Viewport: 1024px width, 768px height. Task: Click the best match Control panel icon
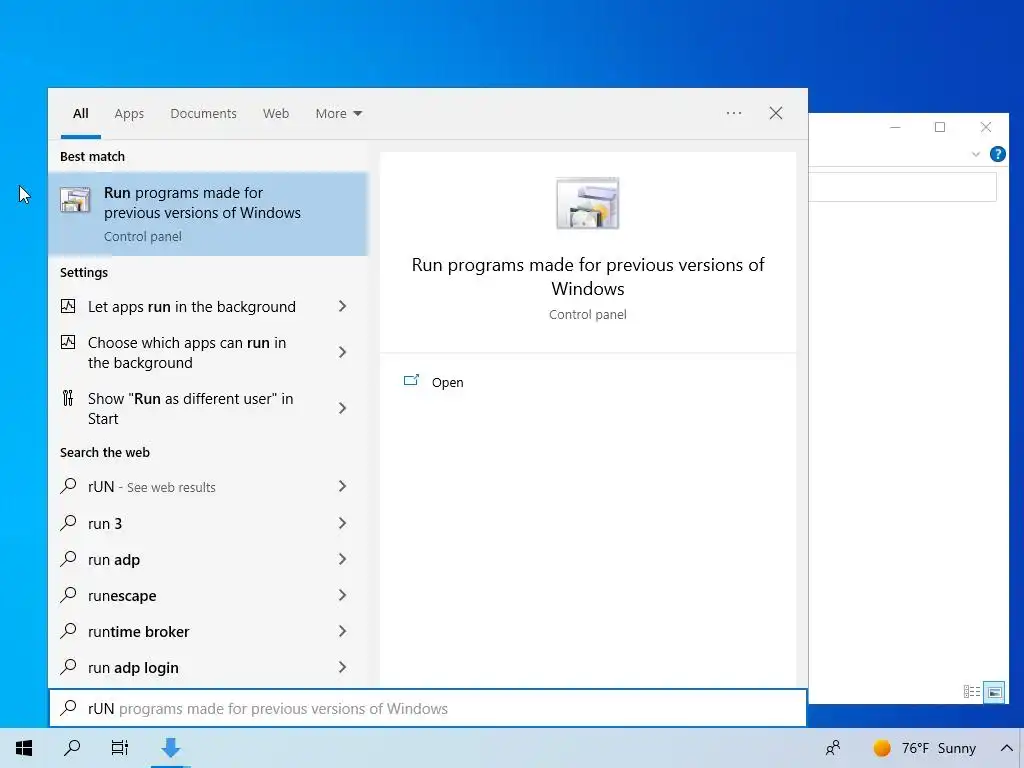(75, 200)
